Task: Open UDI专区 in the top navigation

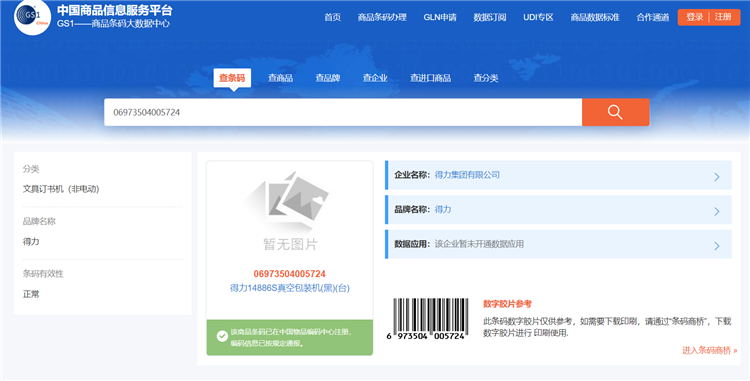Action: pos(538,17)
